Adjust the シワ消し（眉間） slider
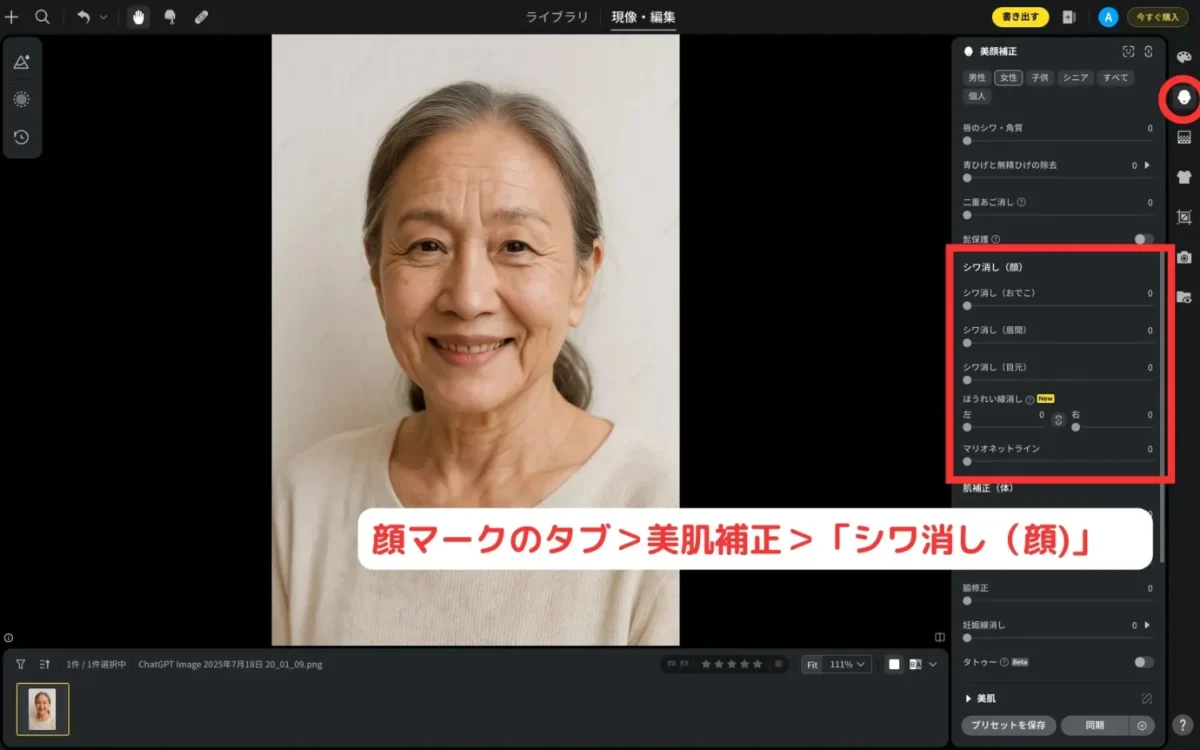Screen dimensions: 1200x750 click(x=1058, y=343)
